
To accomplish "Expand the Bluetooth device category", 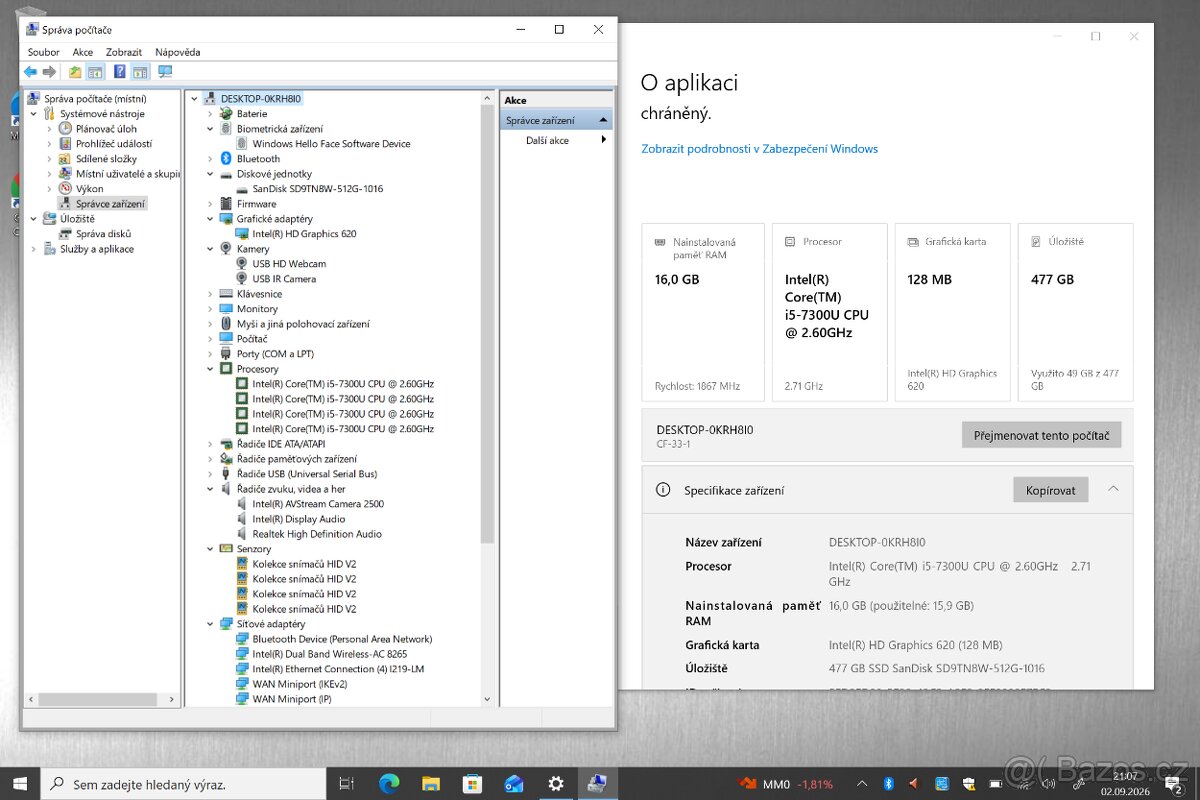I will (210, 159).
